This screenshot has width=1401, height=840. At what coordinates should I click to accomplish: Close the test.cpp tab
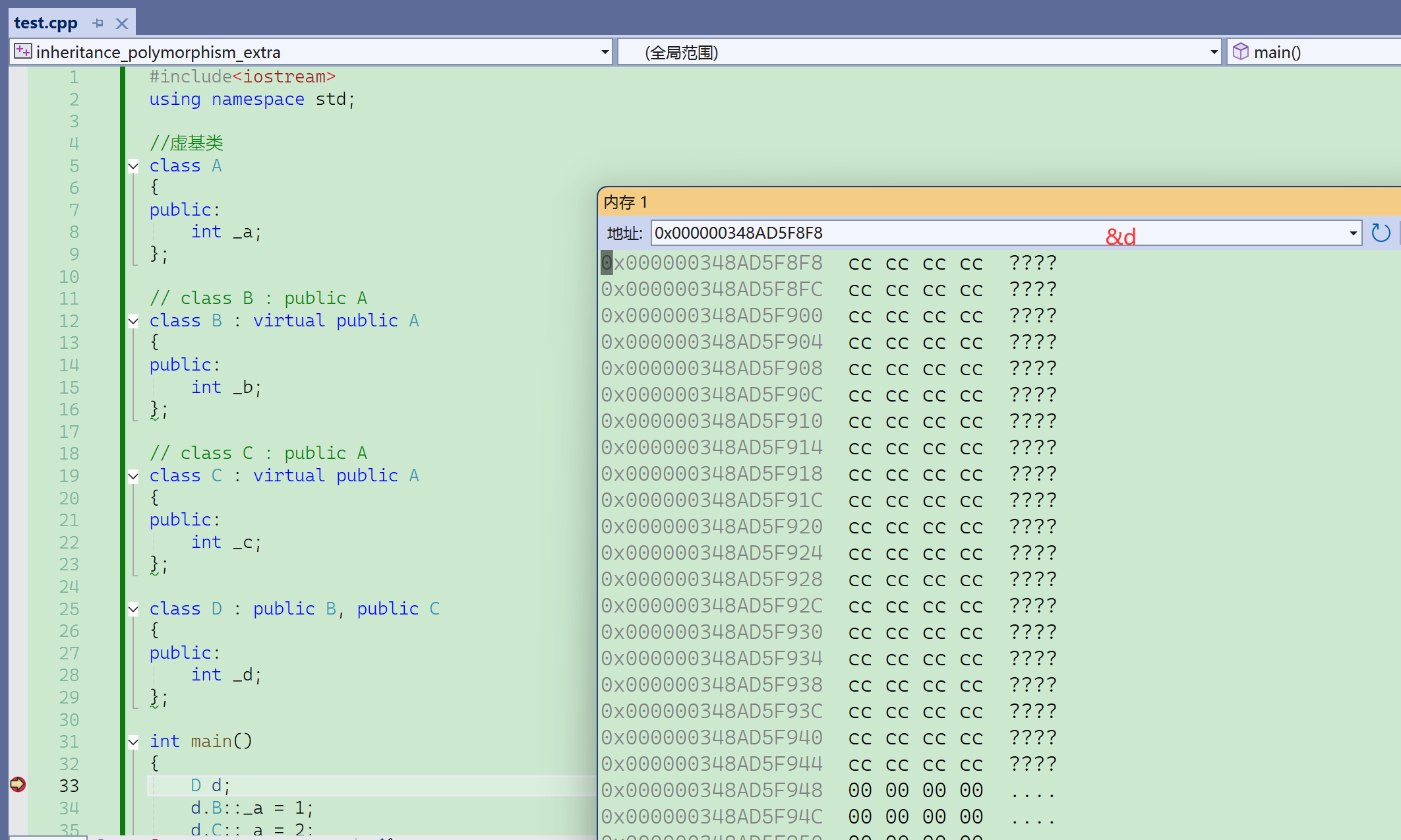pyautogui.click(x=121, y=24)
